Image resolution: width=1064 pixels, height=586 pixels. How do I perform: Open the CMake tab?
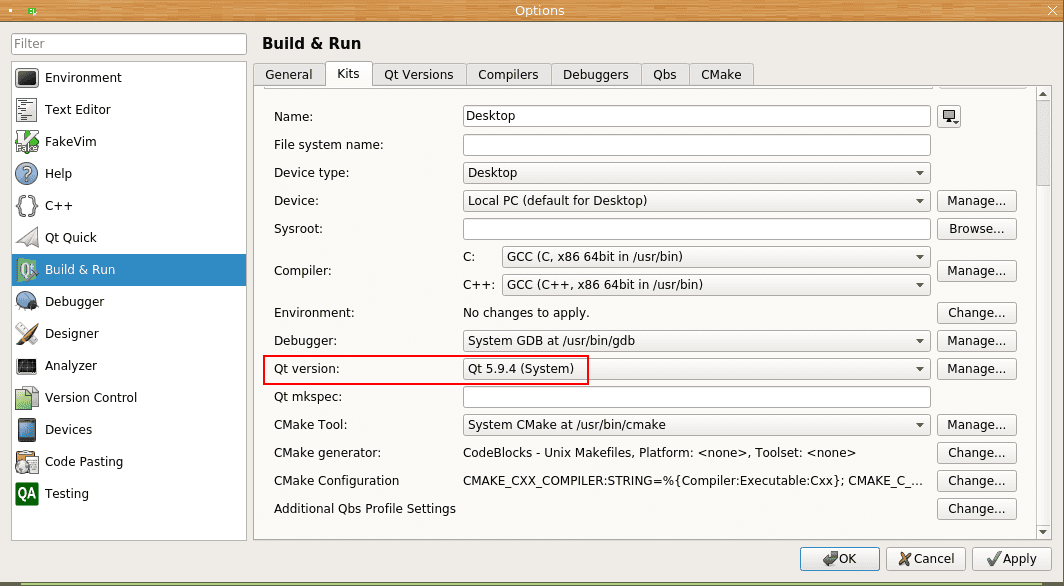coord(721,75)
